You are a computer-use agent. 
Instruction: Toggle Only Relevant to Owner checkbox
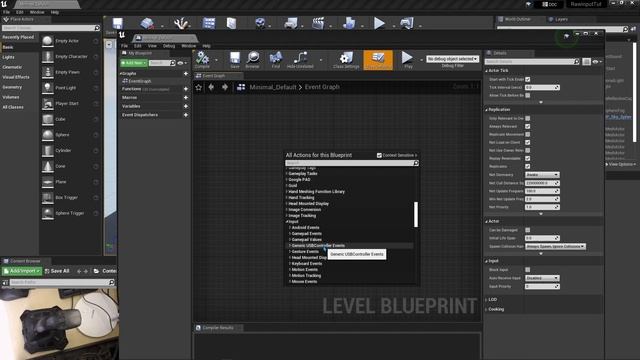click(528, 118)
